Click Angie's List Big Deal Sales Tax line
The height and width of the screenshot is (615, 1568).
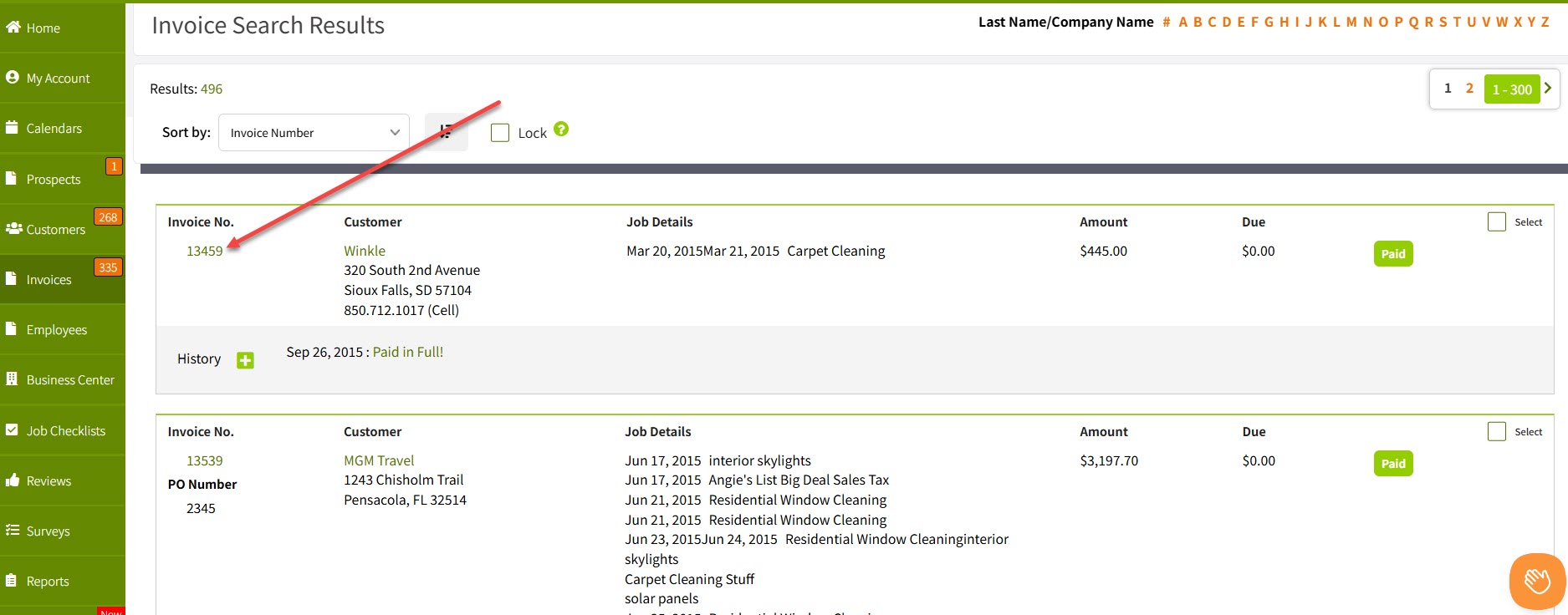coord(799,480)
